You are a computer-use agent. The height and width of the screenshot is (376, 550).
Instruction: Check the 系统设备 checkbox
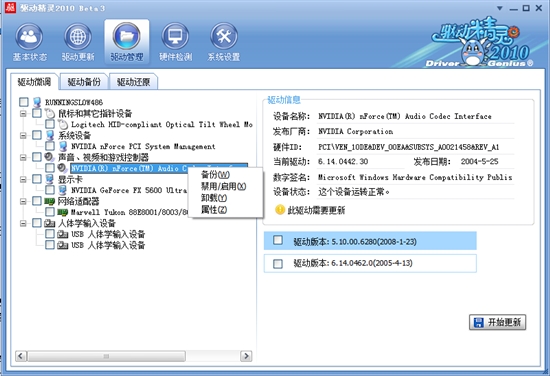(x=37, y=135)
